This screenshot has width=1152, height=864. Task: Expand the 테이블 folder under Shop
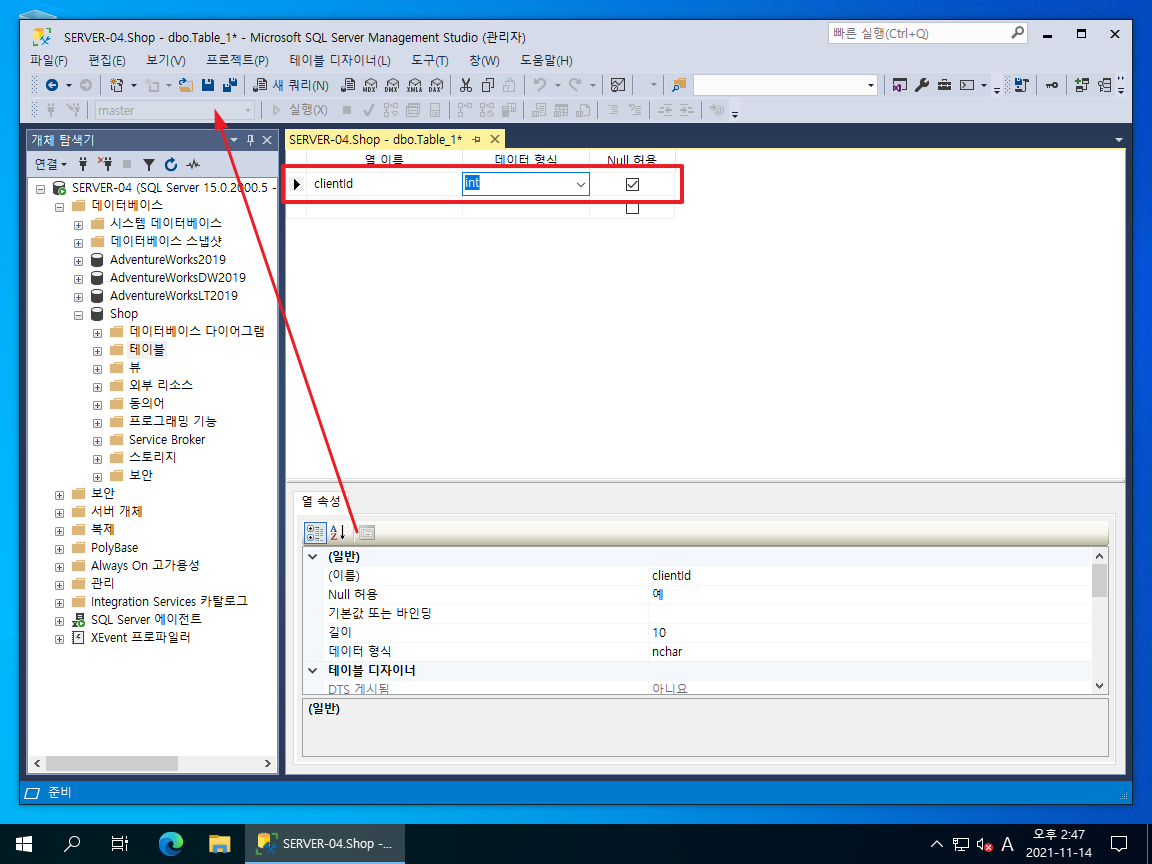point(97,351)
